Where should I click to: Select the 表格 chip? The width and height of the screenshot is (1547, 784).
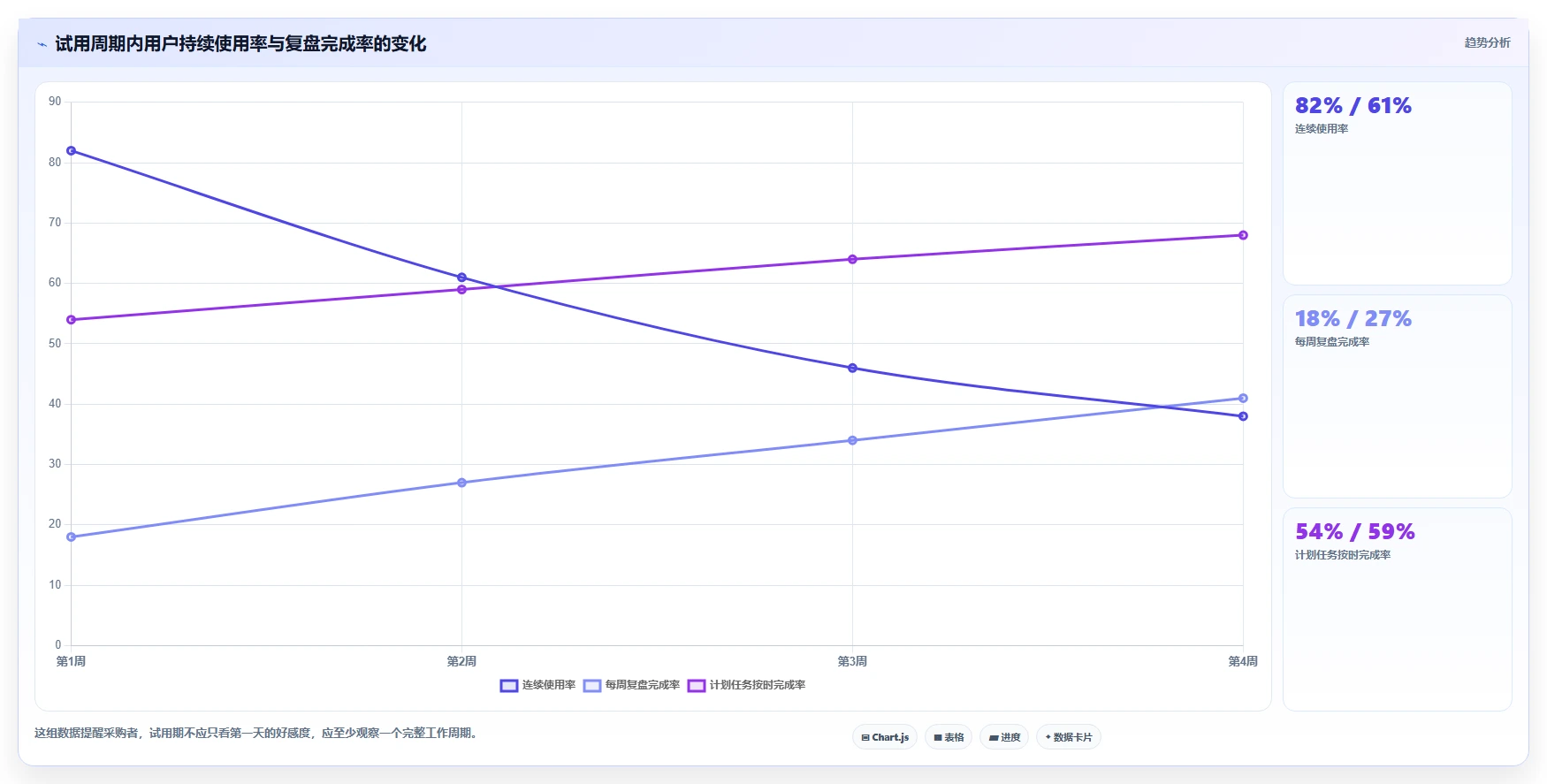pos(949,737)
